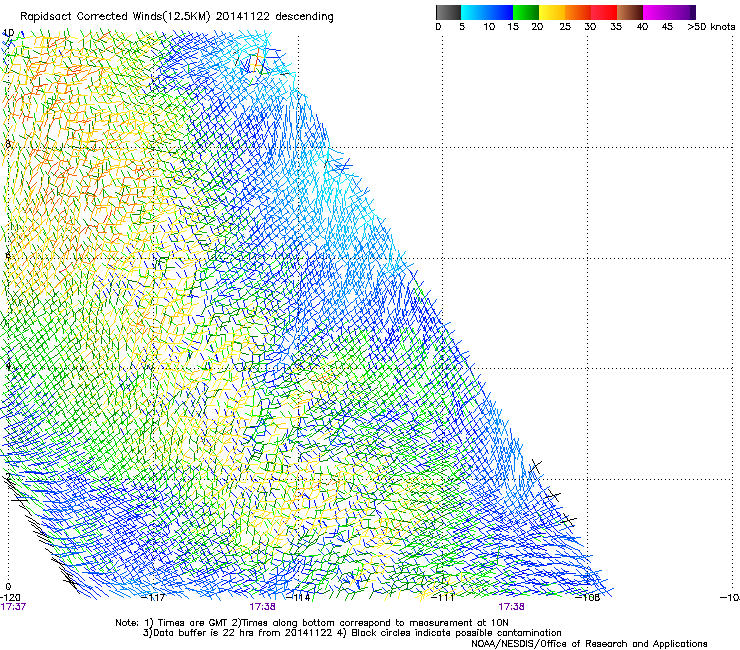Image resolution: width=740 pixels, height=650 pixels.
Task: Click the gray 0-5 knots legend swatch
Action: pos(448,12)
